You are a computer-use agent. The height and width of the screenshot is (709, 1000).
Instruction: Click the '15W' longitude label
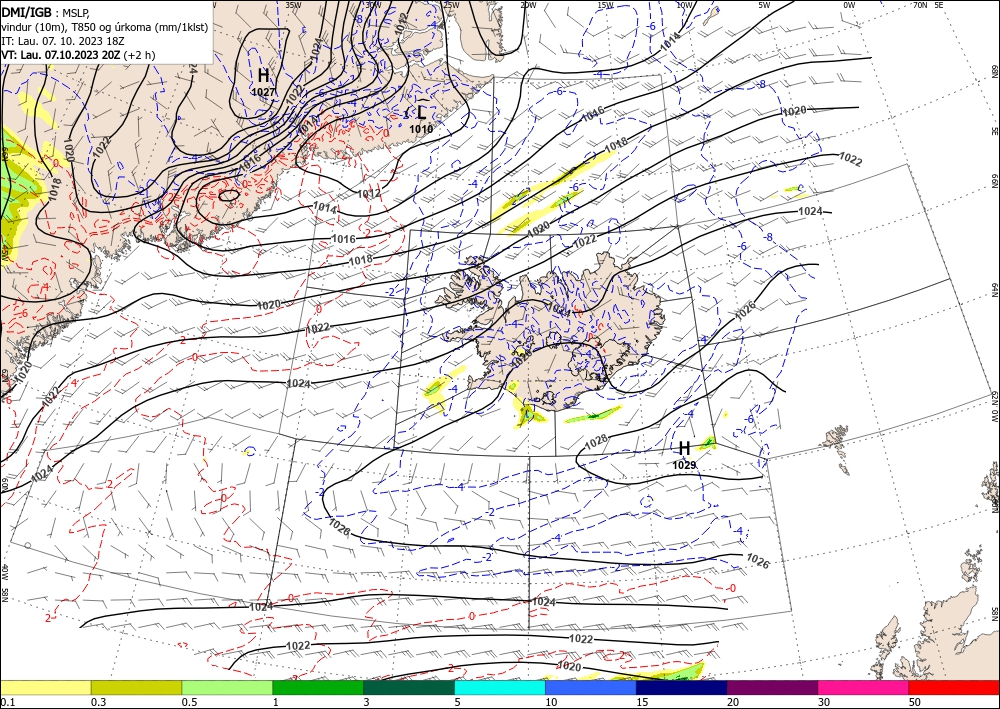point(605,5)
